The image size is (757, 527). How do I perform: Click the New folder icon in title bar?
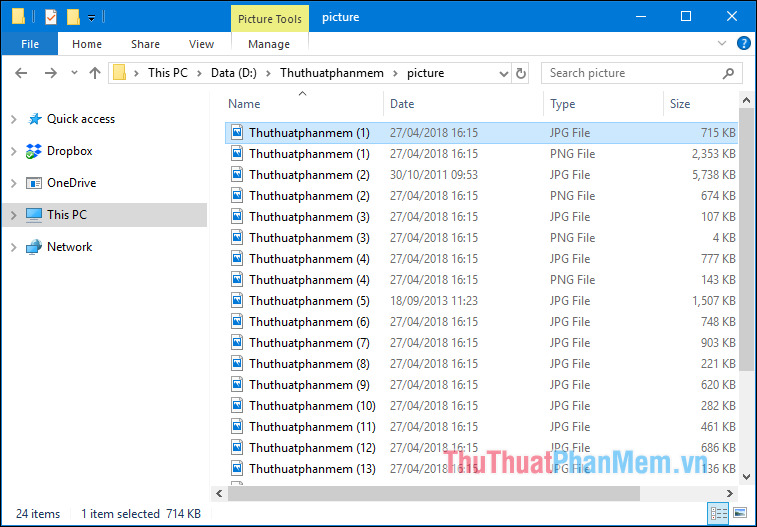73,17
